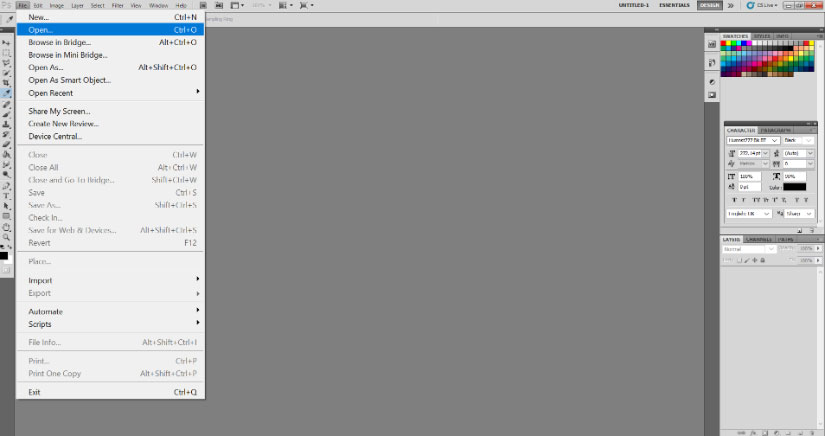Select the Rectangular Marquee tool
Viewport: 825px width, 436px height.
(x=6, y=53)
